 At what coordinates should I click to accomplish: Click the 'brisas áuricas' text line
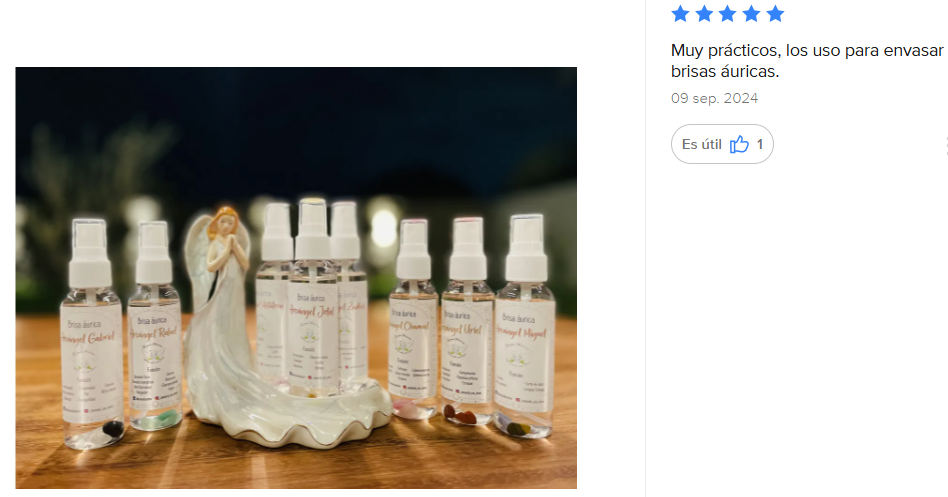(725, 71)
